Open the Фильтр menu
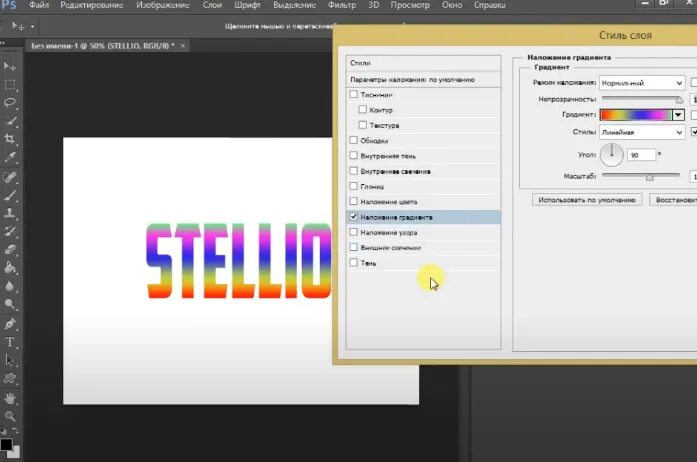 click(342, 5)
